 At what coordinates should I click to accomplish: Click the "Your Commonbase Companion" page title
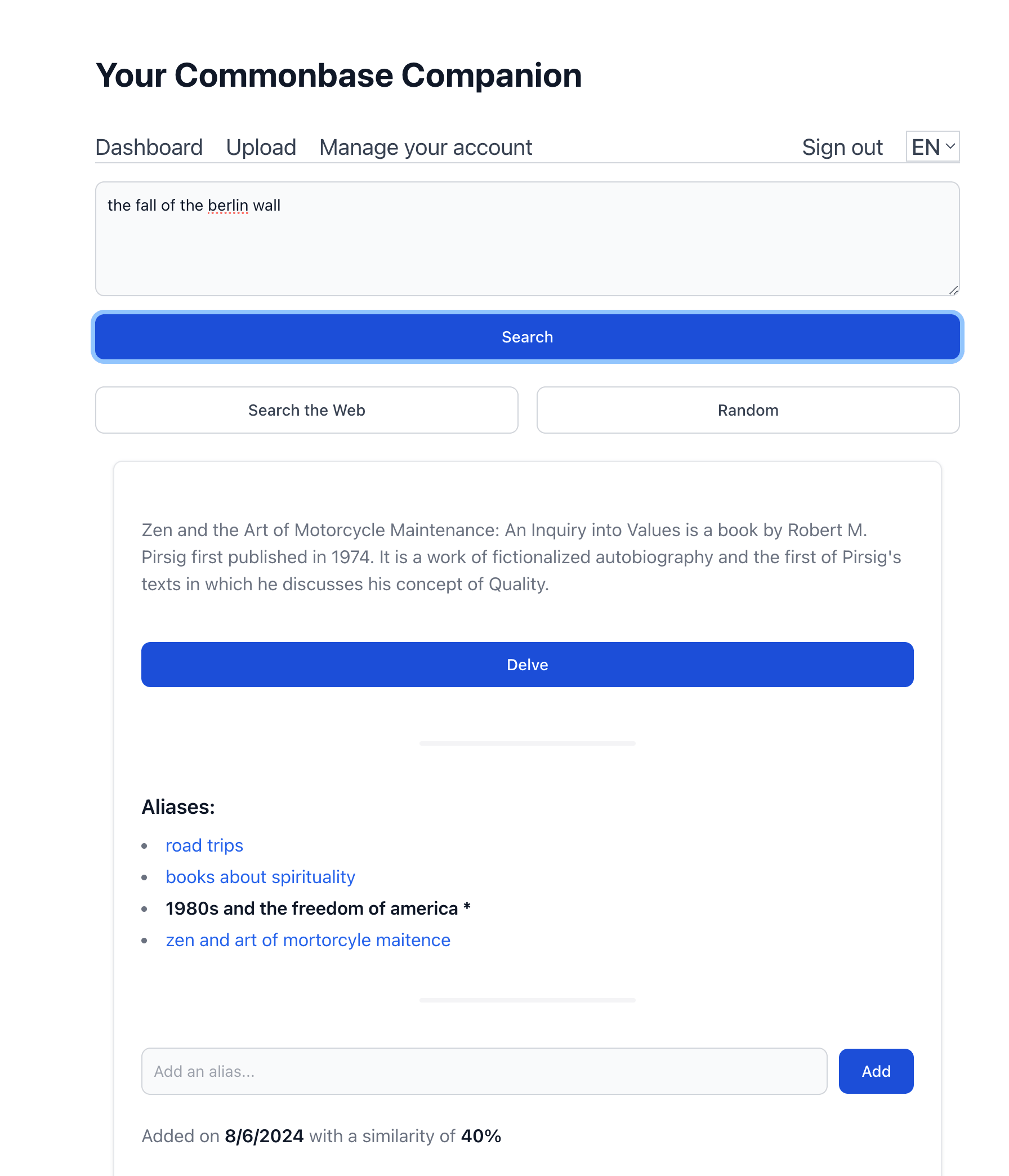pyautogui.click(x=338, y=75)
